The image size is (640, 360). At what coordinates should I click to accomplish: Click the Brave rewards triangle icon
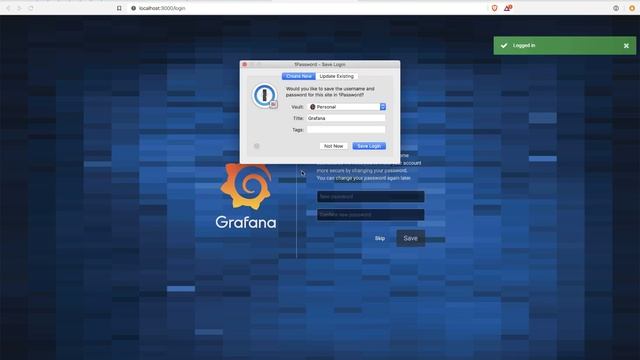coord(507,8)
